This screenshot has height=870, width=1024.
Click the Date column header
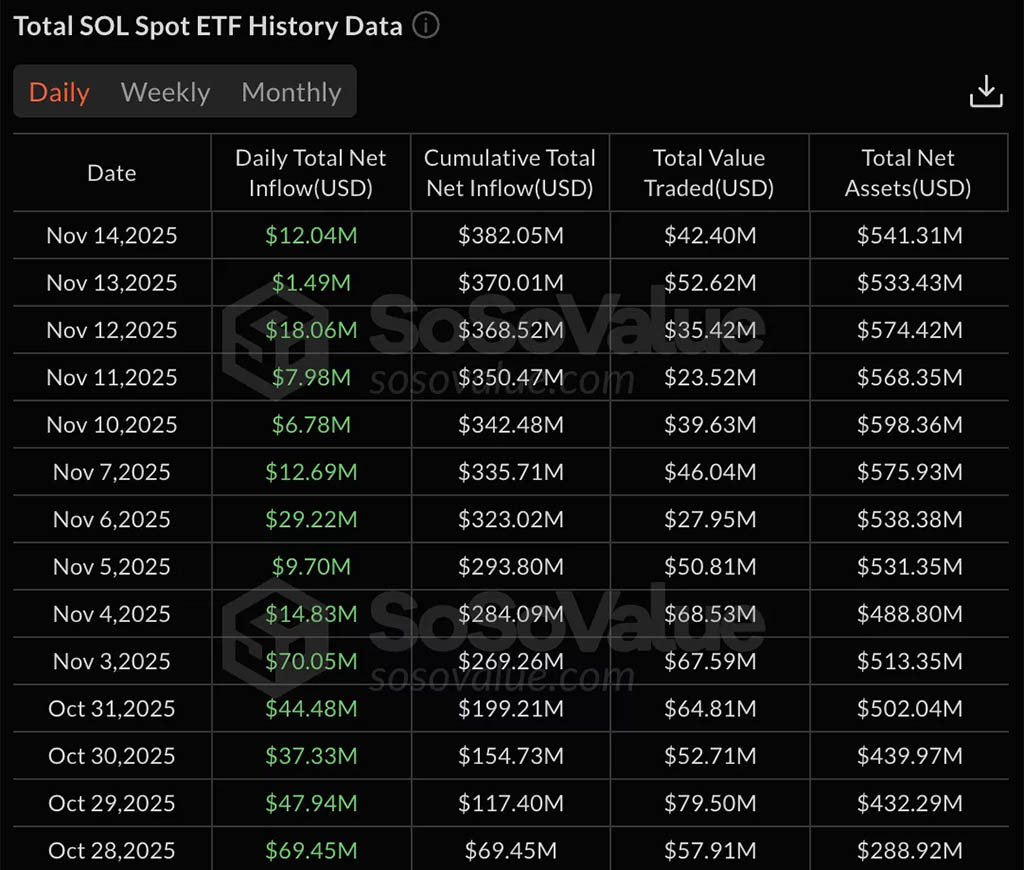coord(112,173)
